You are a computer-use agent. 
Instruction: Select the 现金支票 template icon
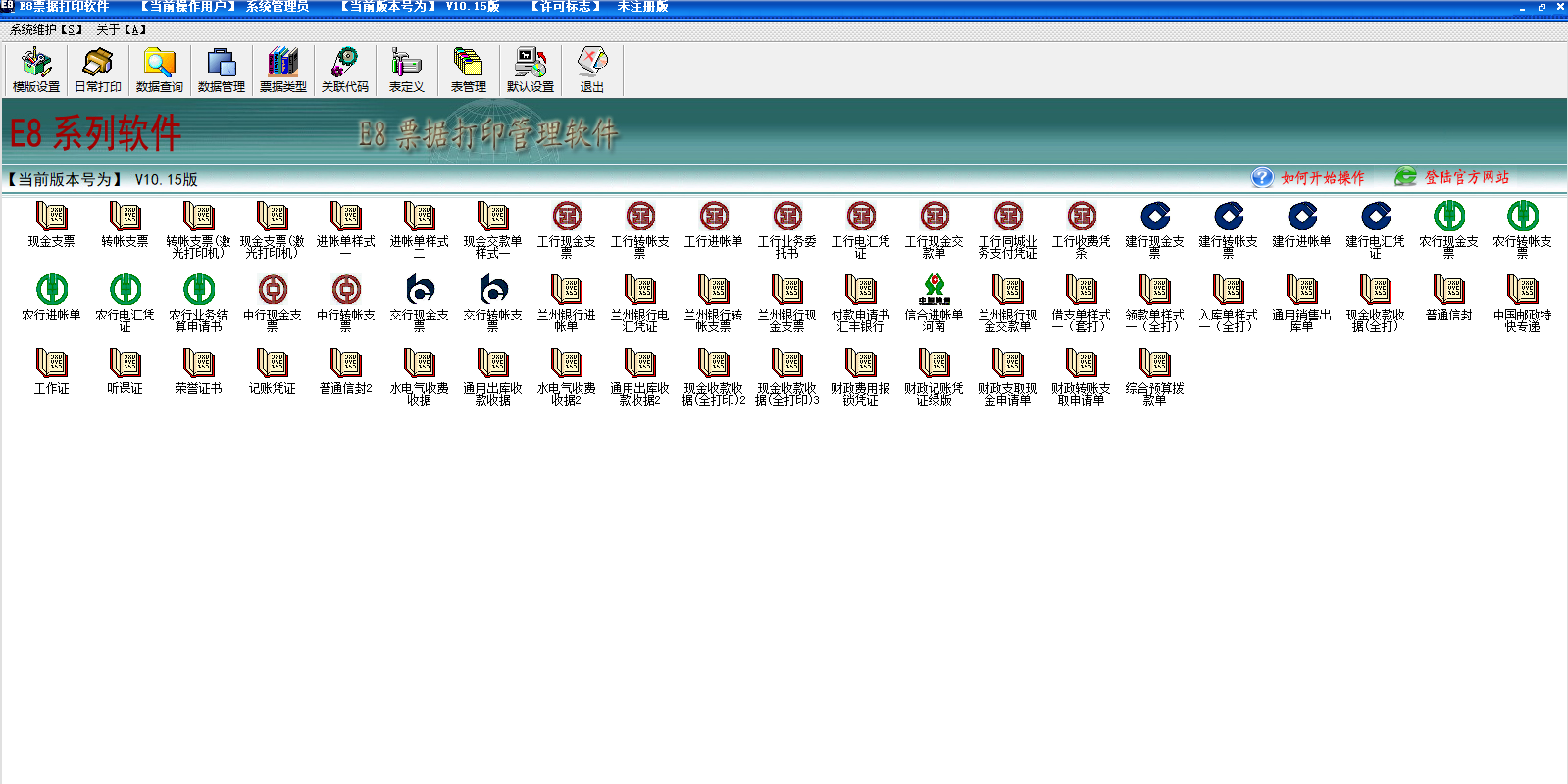click(x=52, y=224)
